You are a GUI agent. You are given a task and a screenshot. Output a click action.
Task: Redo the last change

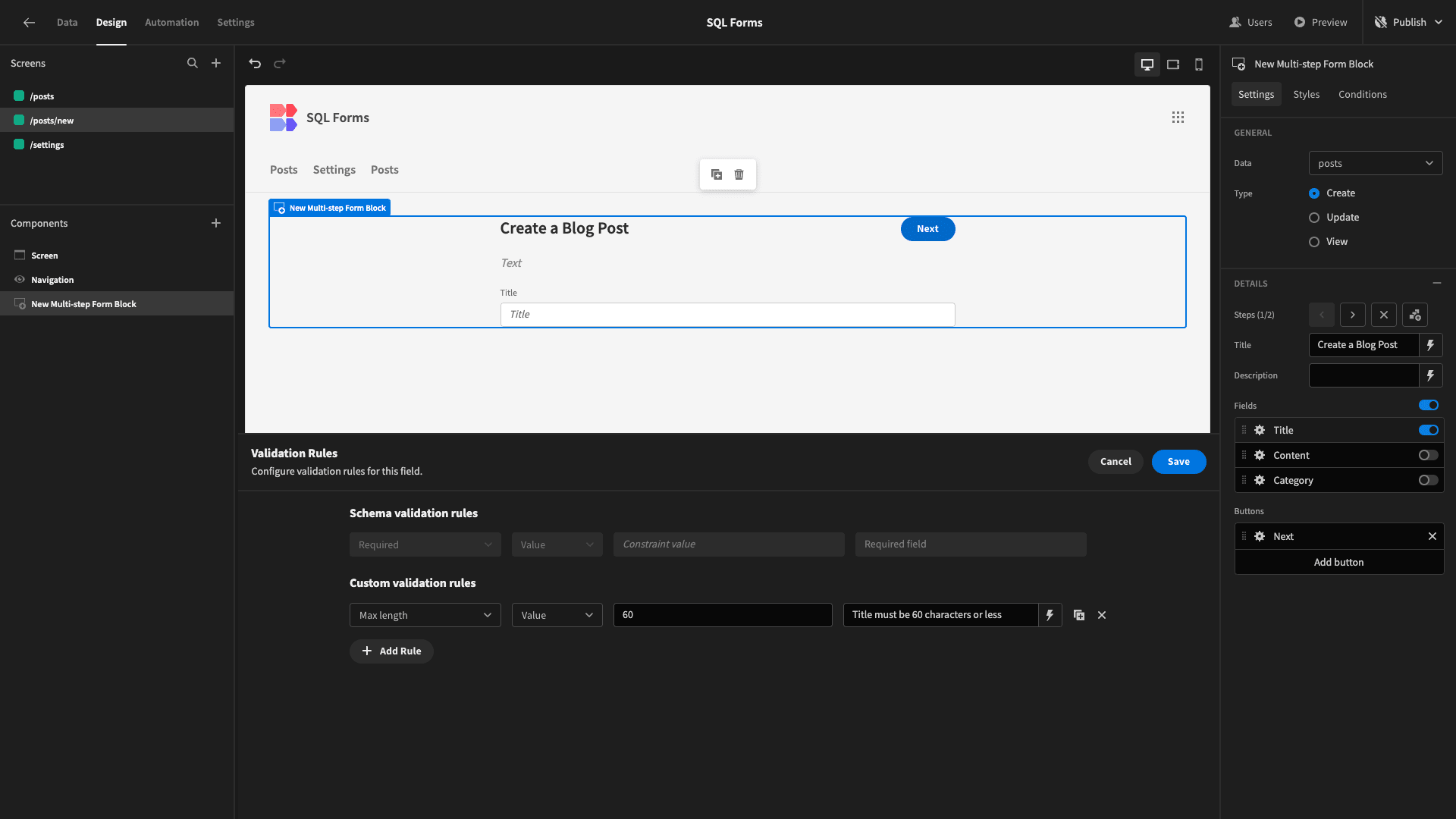pos(280,64)
